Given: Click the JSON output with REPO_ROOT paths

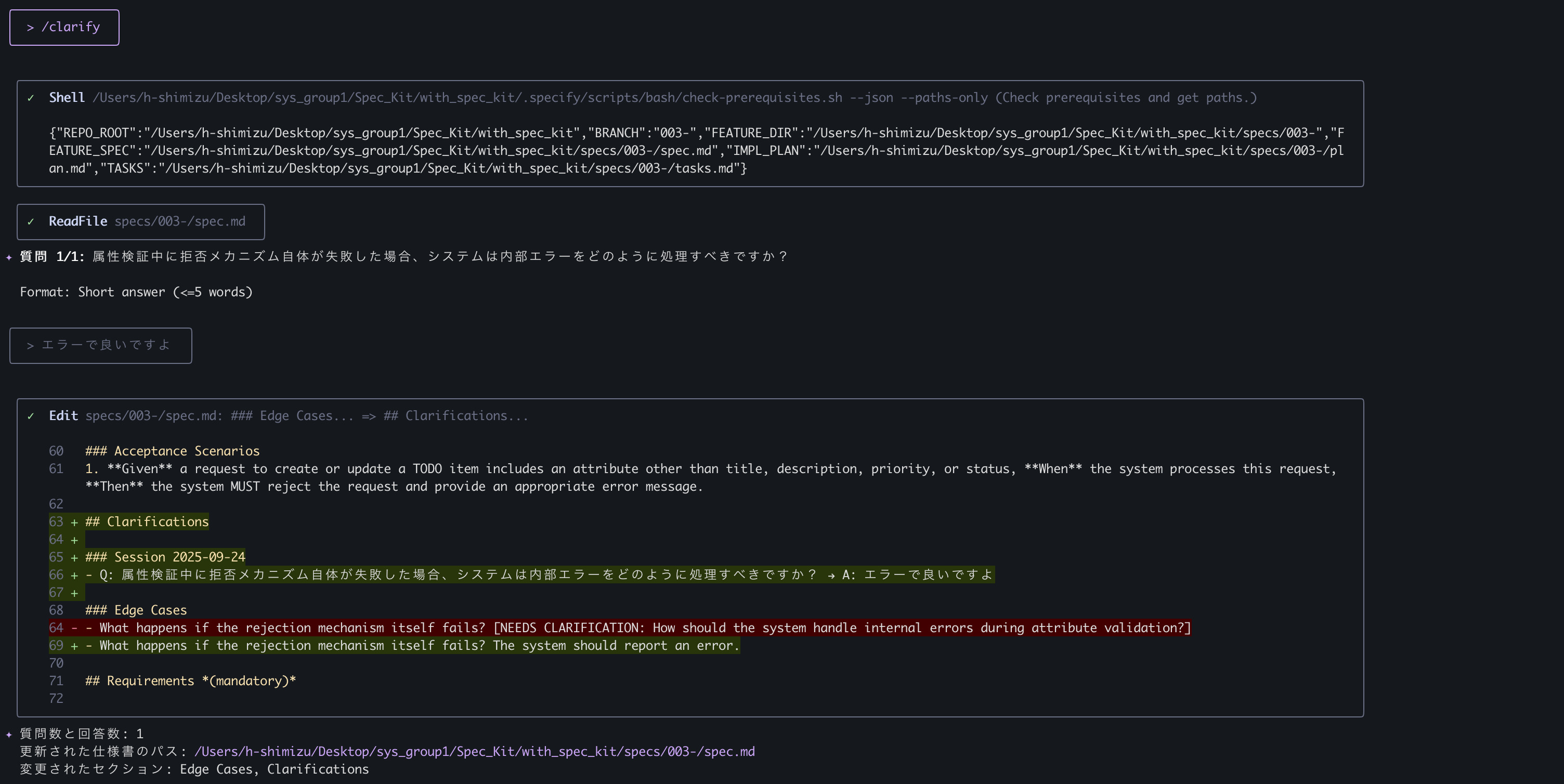Looking at the screenshot, I should (x=696, y=151).
